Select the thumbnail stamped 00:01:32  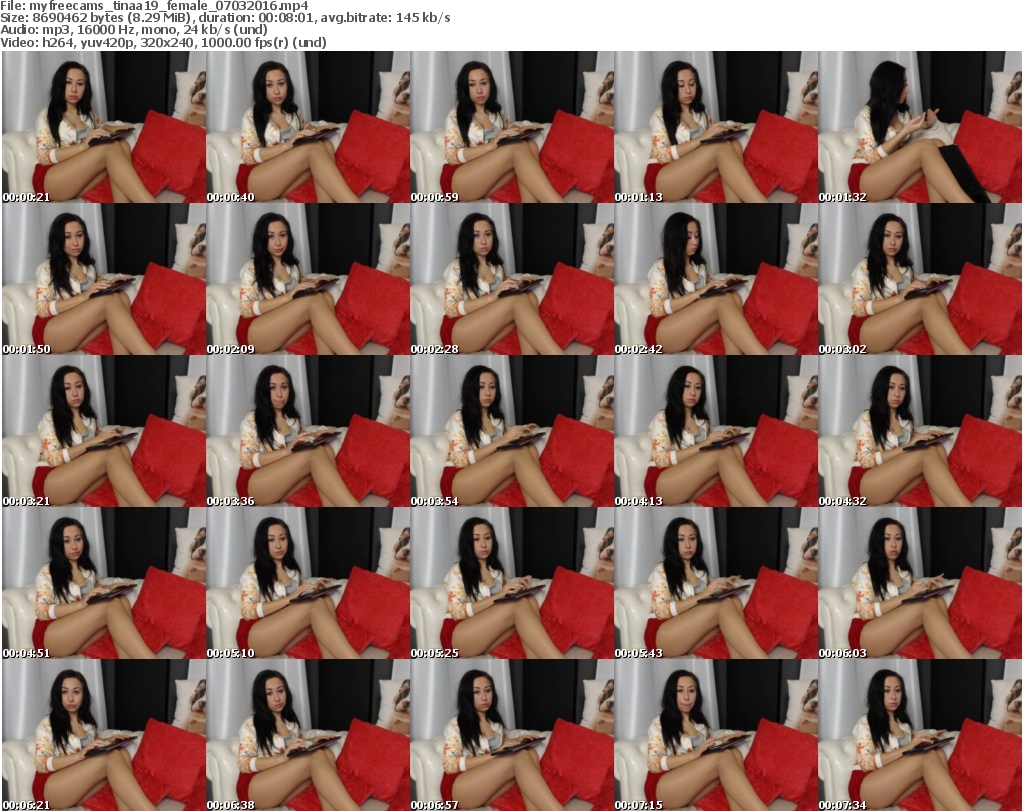pyautogui.click(x=920, y=127)
